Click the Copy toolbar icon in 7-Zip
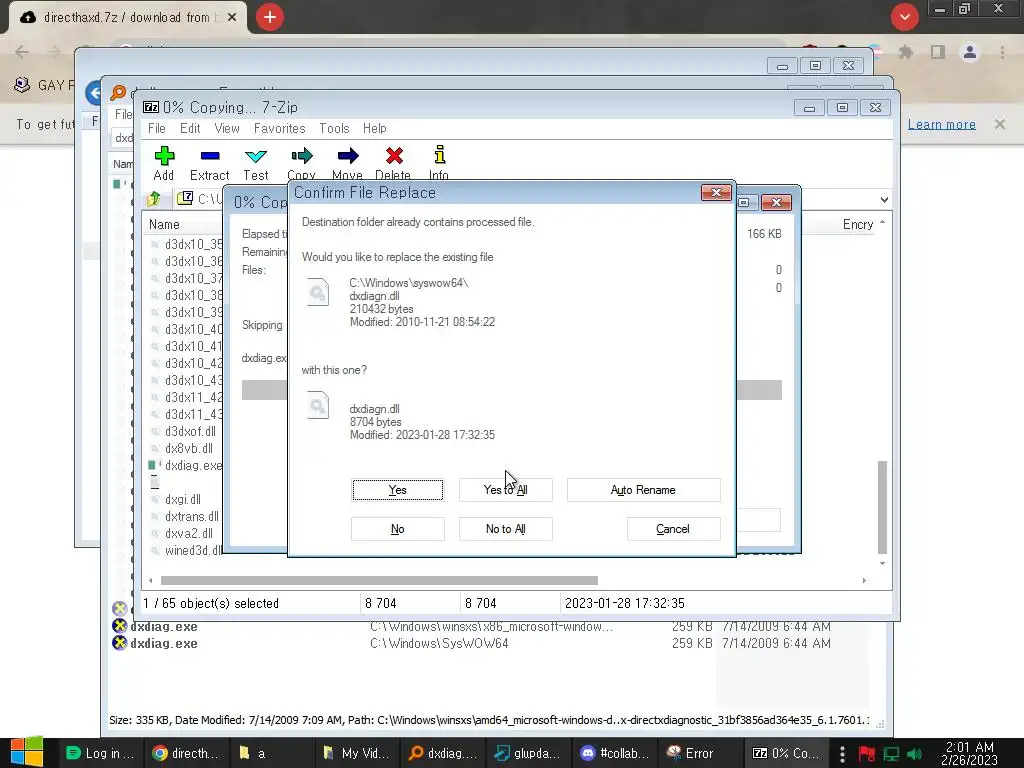Image resolution: width=1024 pixels, height=768 pixels. 302,156
